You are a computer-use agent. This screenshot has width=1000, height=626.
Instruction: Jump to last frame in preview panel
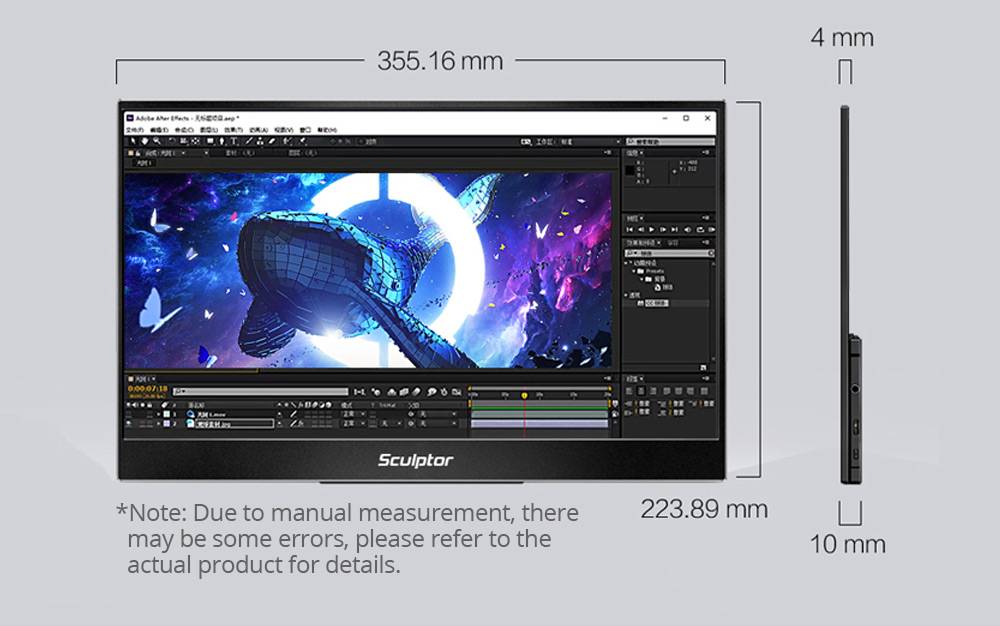[x=674, y=229]
